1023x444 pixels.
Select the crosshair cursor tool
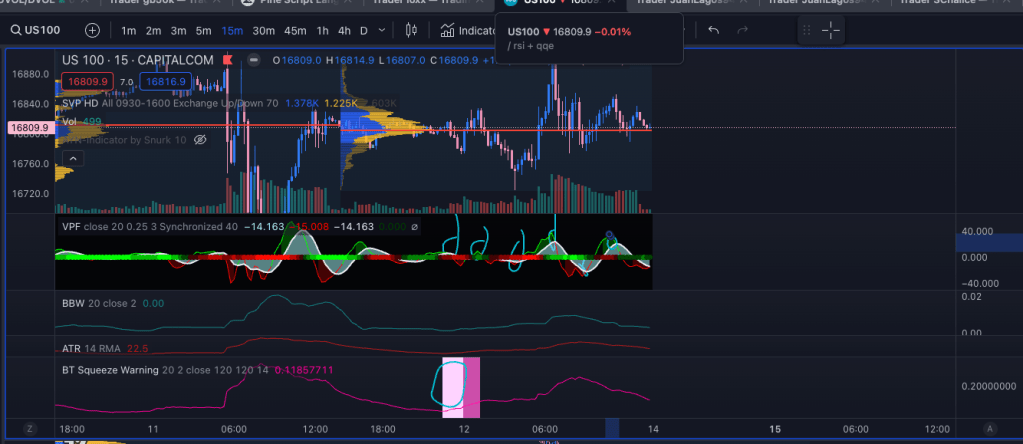tap(831, 31)
